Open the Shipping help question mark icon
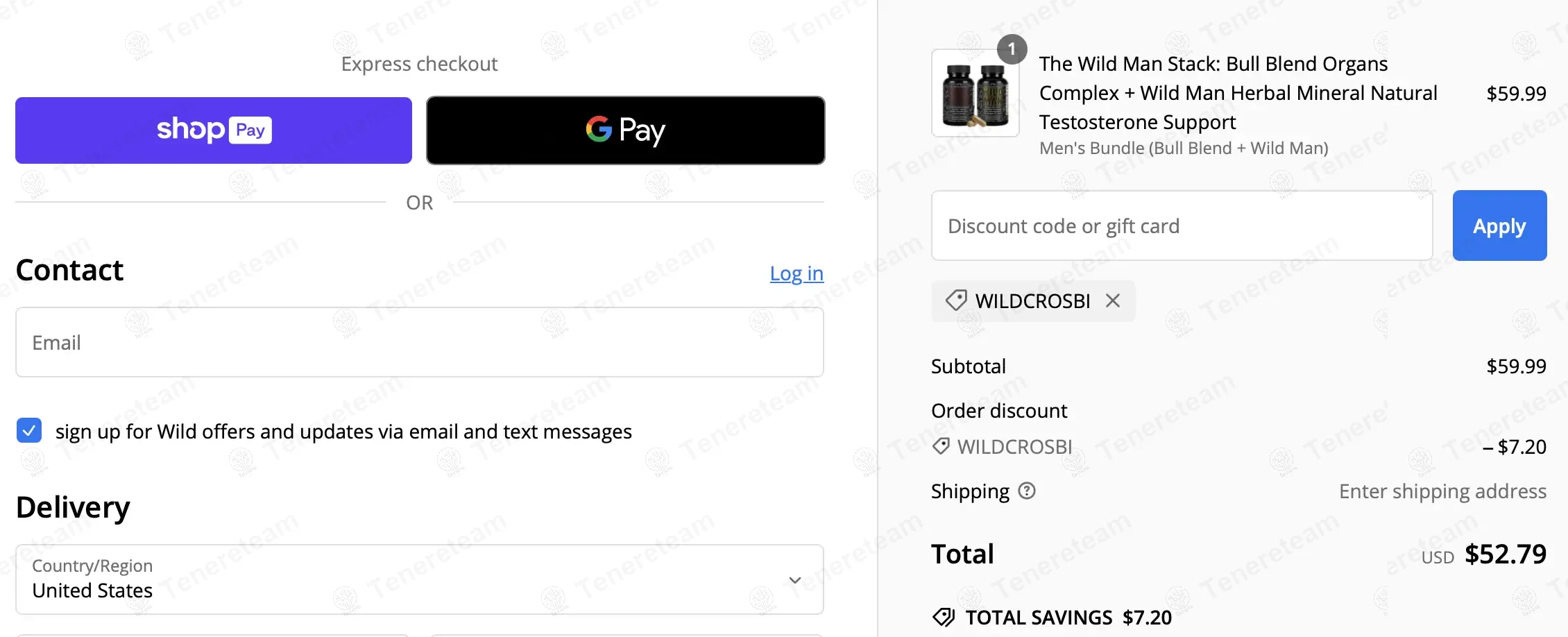This screenshot has width=1568, height=637. (1027, 491)
